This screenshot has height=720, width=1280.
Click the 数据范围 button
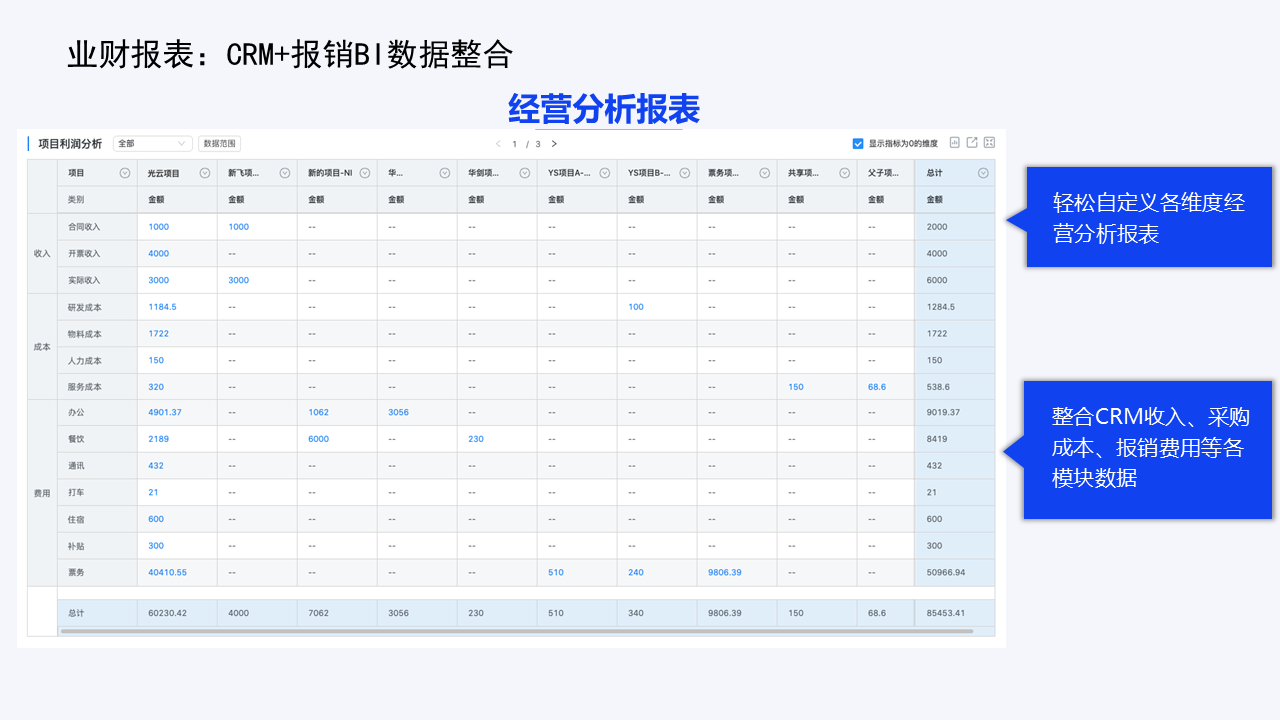(219, 144)
